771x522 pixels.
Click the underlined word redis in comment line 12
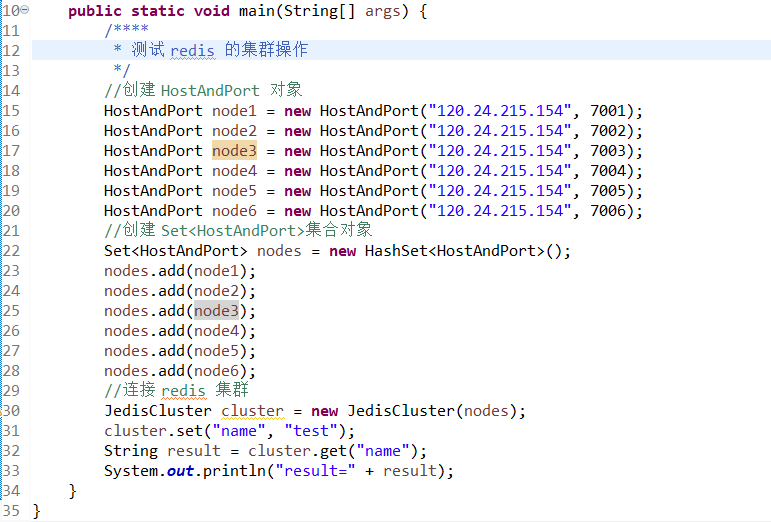pyautogui.click(x=192, y=51)
